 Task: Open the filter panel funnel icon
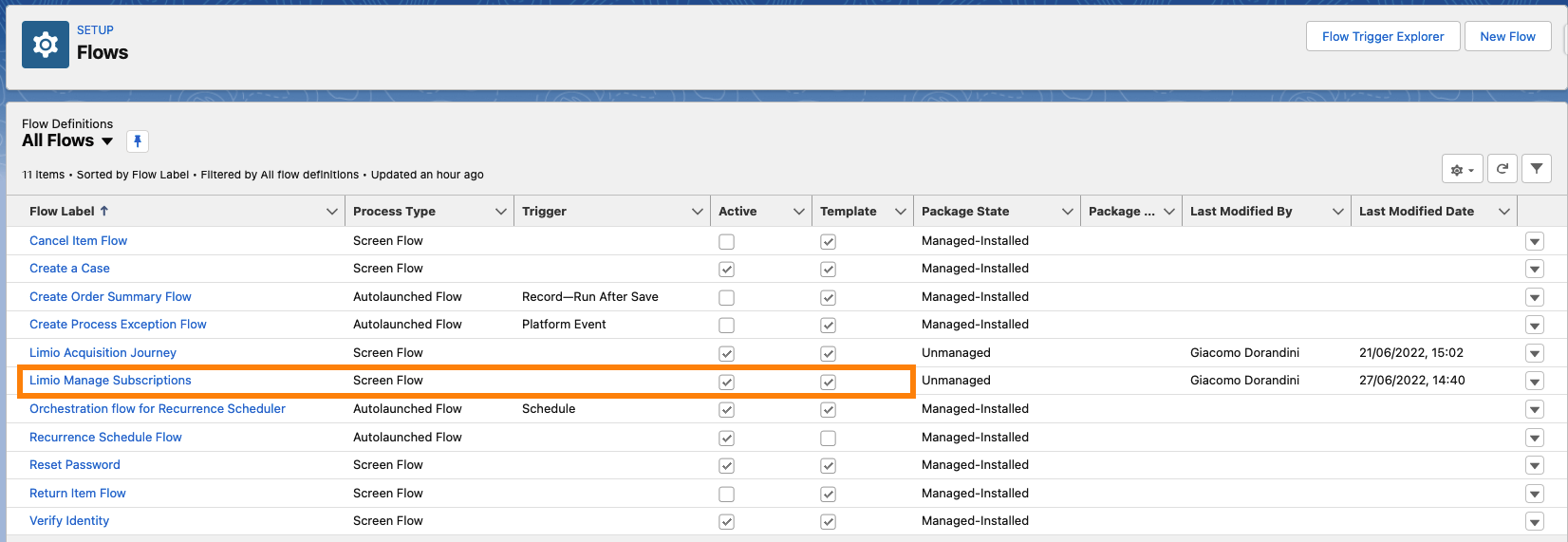pos(1537,169)
